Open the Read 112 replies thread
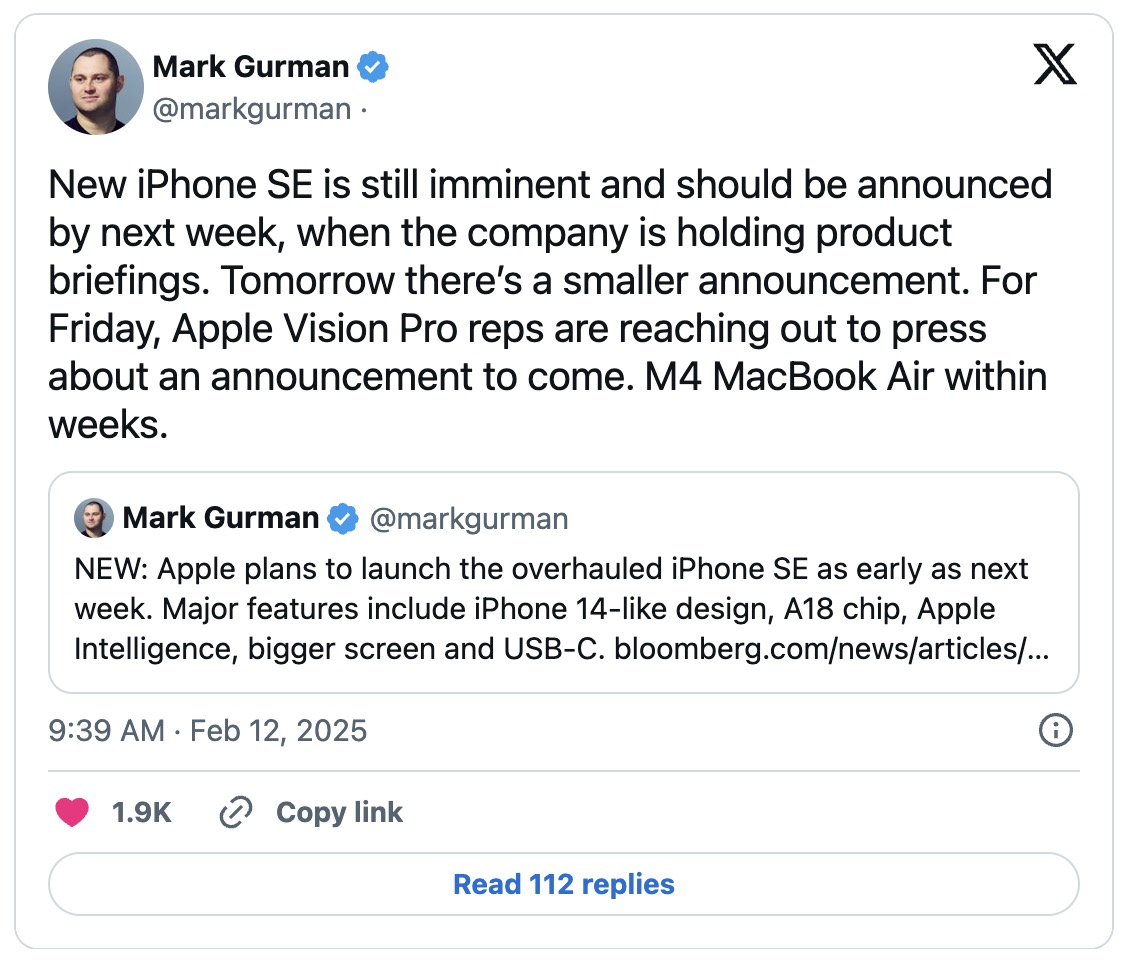Screen dimensions: 1134x962 coord(563,883)
